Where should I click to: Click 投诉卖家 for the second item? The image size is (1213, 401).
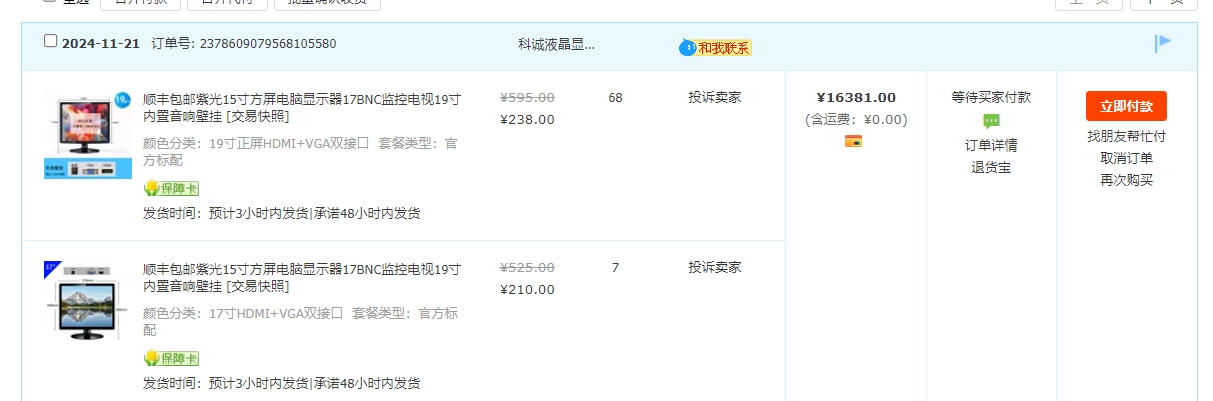715,267
